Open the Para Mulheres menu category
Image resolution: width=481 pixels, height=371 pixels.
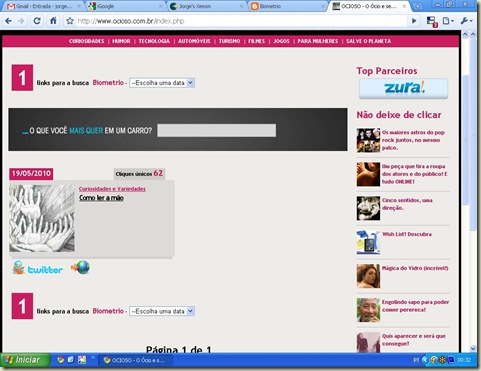point(318,41)
